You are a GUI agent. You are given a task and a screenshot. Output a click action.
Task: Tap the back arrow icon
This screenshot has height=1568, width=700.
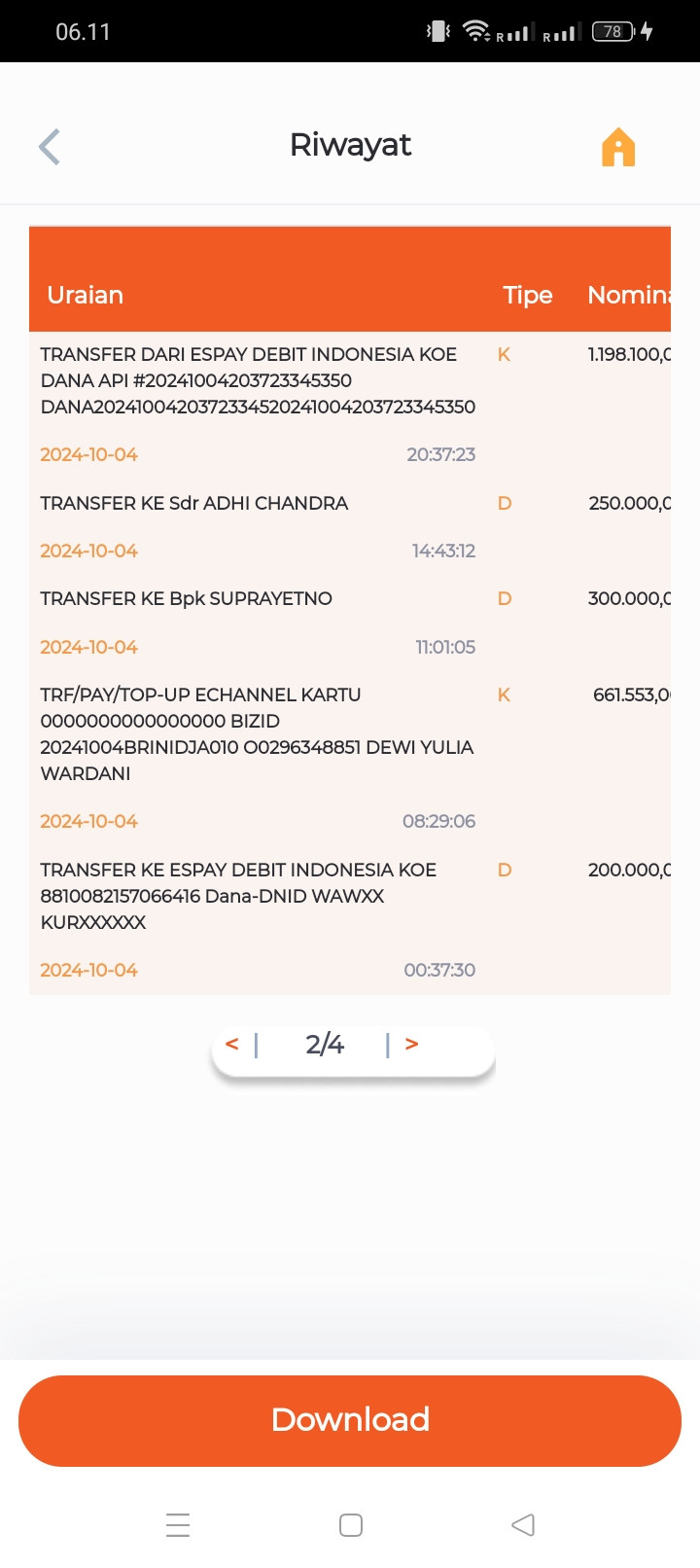coord(50,147)
